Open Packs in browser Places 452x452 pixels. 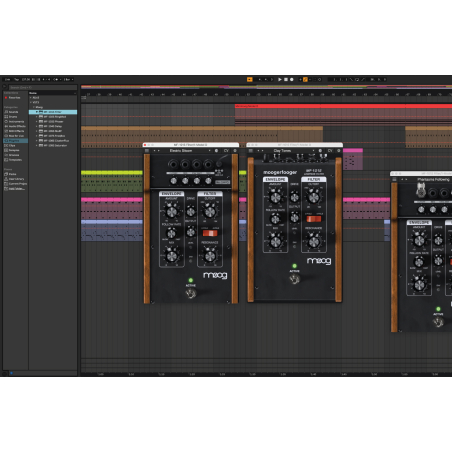(x=11, y=174)
